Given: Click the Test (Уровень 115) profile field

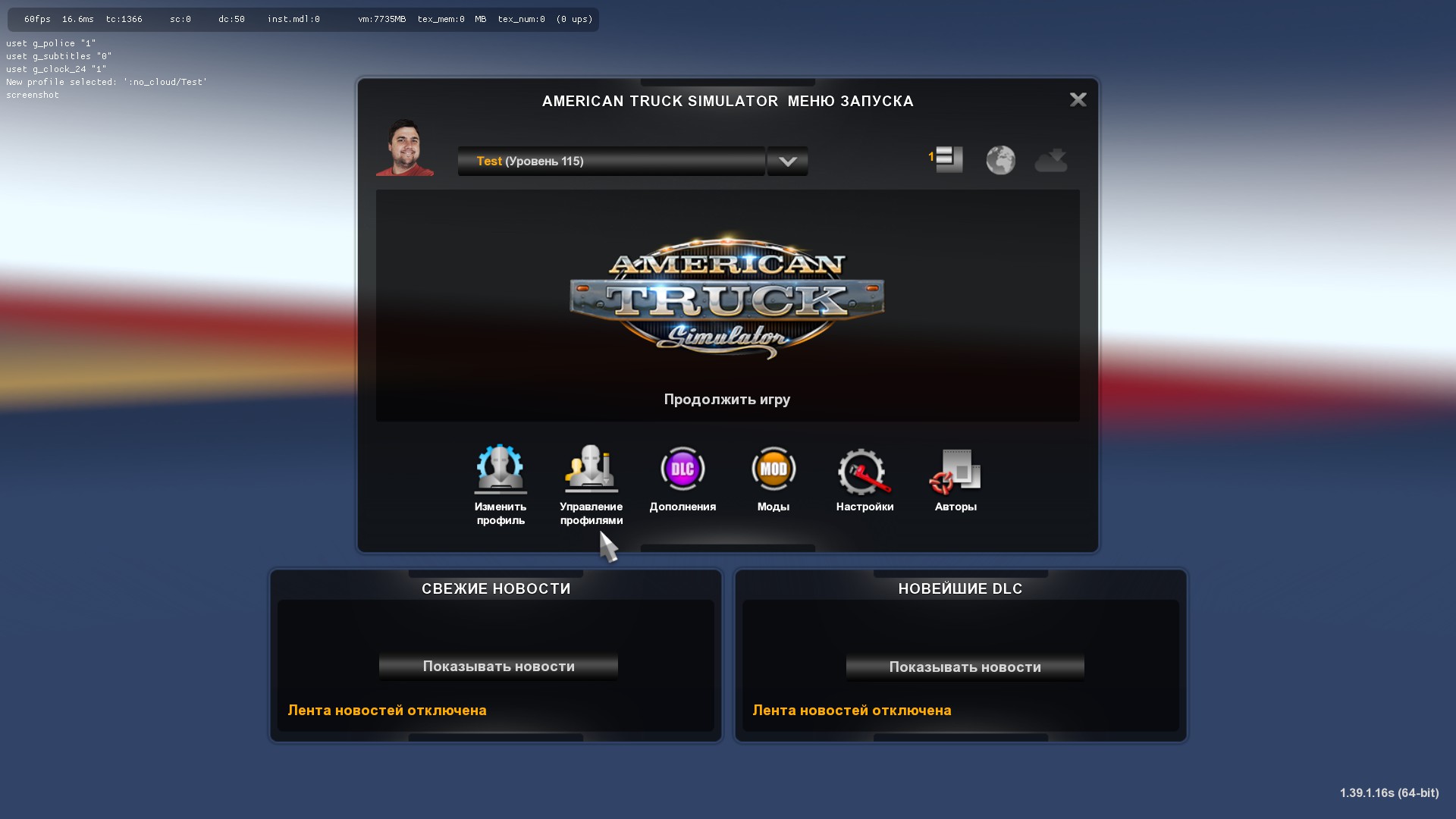Looking at the screenshot, I should coord(611,161).
